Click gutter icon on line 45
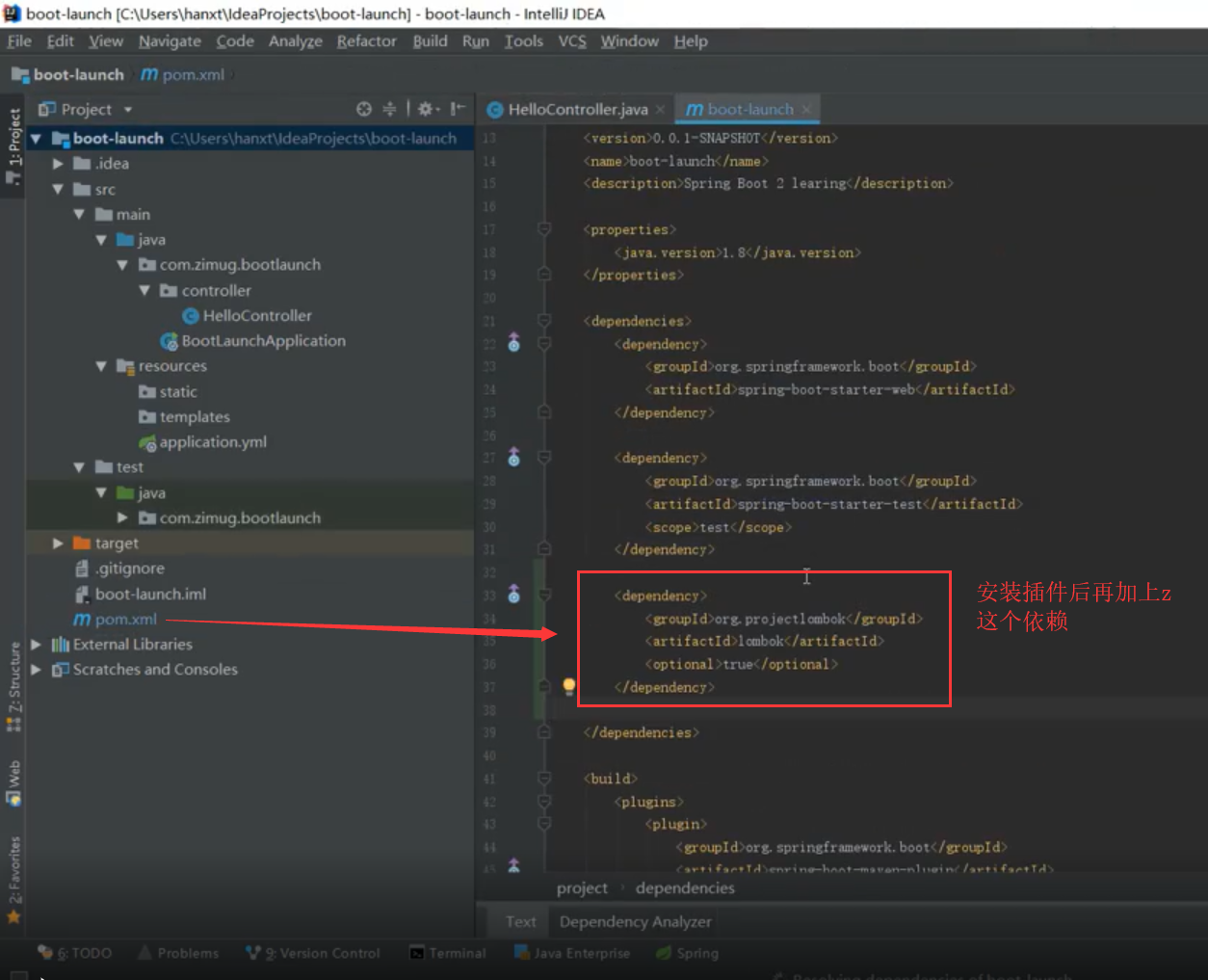The image size is (1208, 980). [x=513, y=865]
